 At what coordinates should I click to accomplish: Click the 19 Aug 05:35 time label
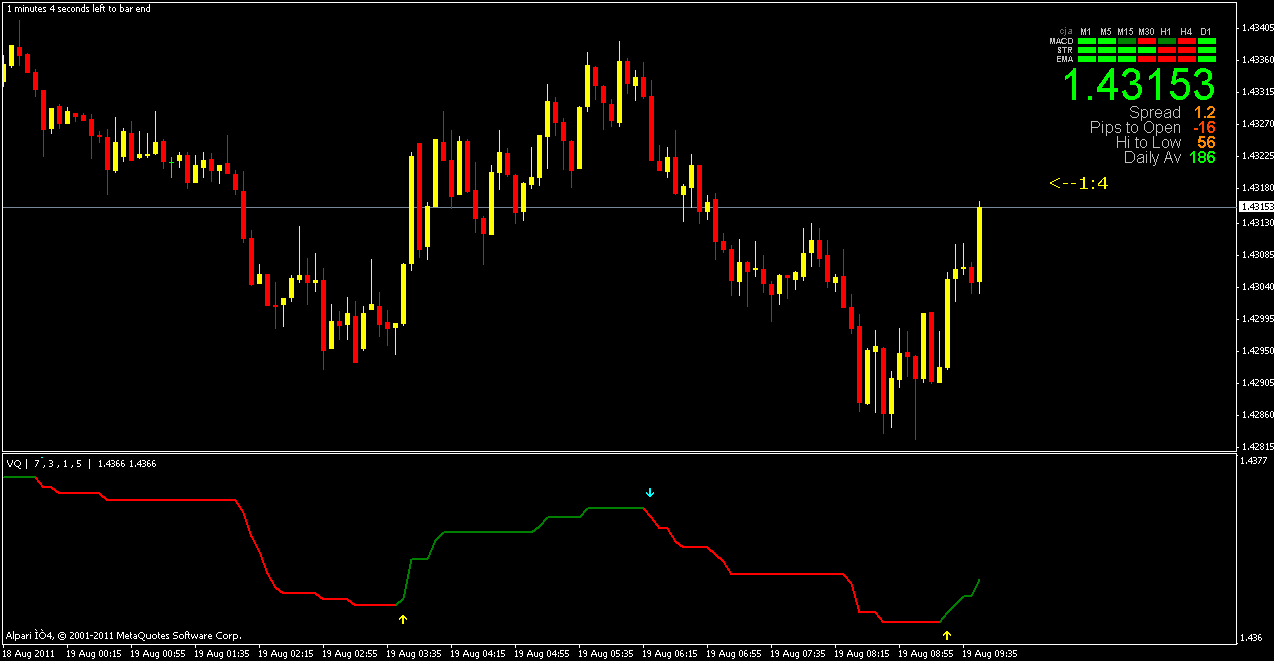pyautogui.click(x=605, y=653)
